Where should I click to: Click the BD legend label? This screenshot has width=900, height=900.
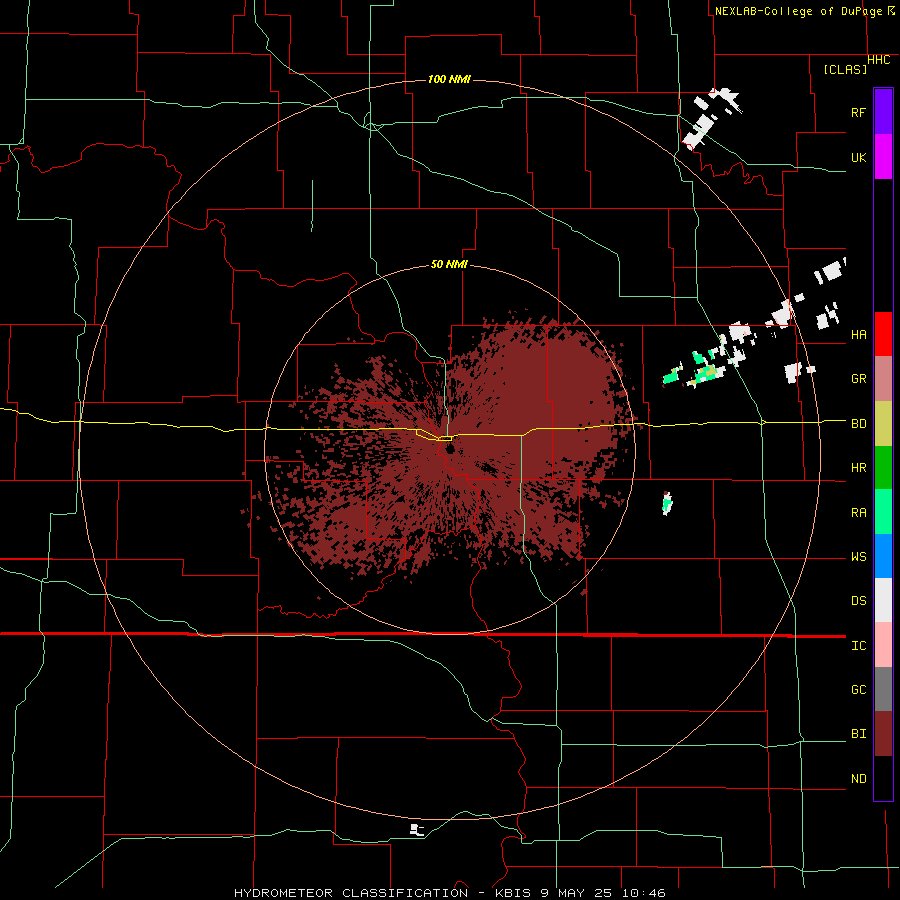(858, 424)
